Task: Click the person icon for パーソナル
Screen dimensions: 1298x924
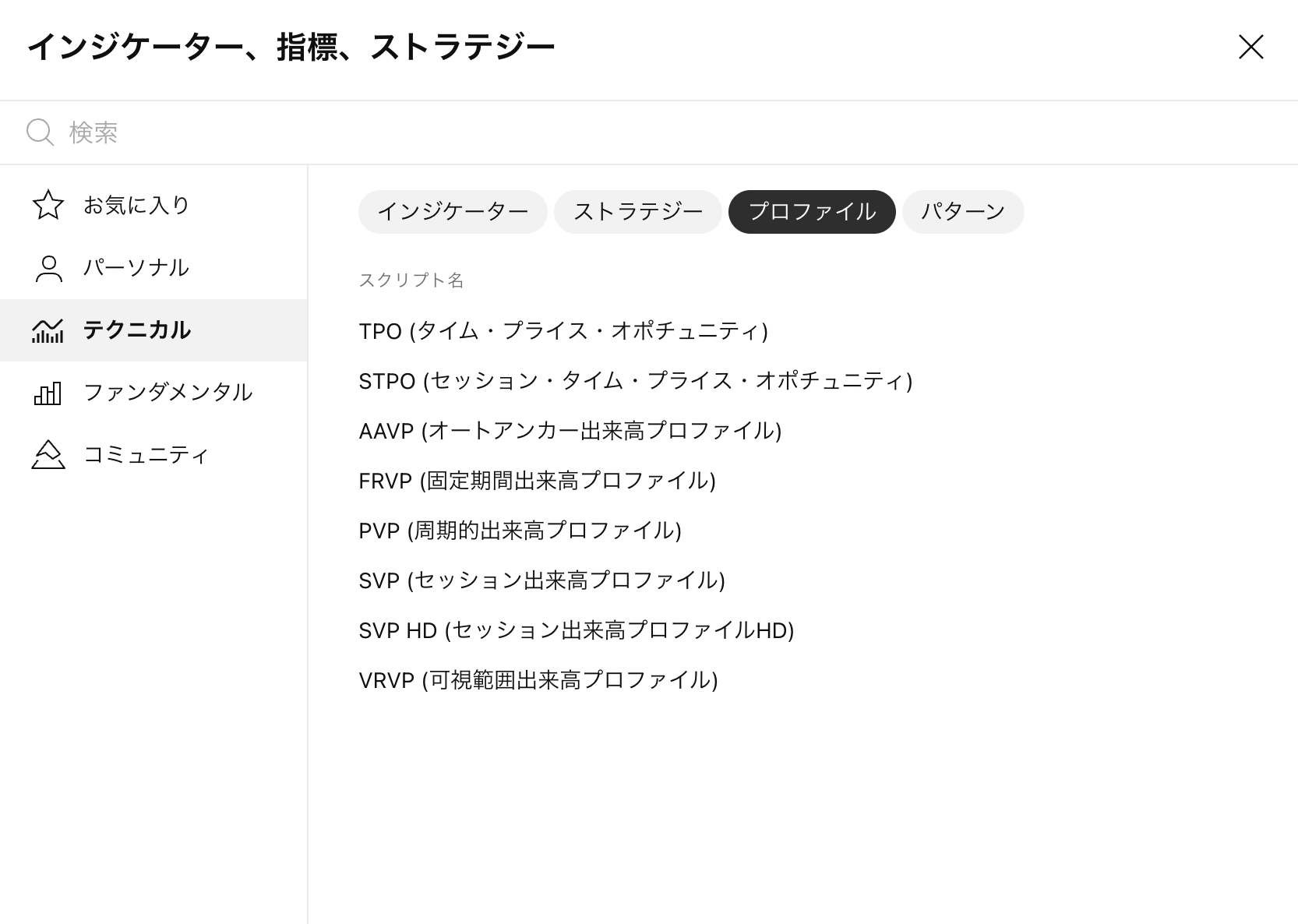Action: click(x=48, y=268)
